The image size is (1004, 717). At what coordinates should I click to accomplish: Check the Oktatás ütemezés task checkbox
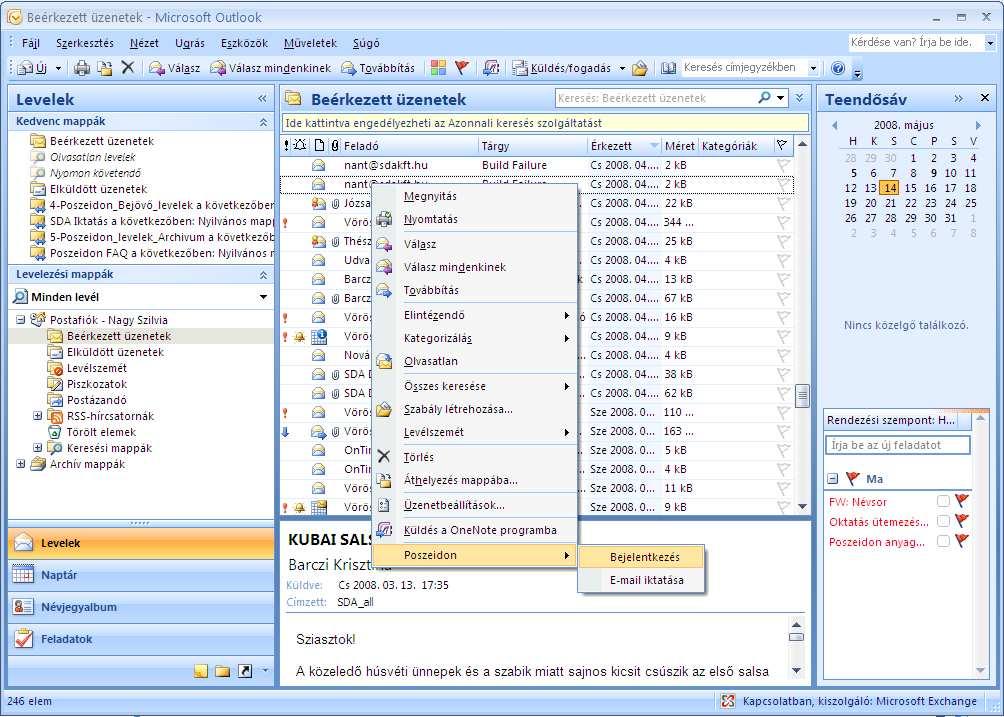(x=943, y=521)
